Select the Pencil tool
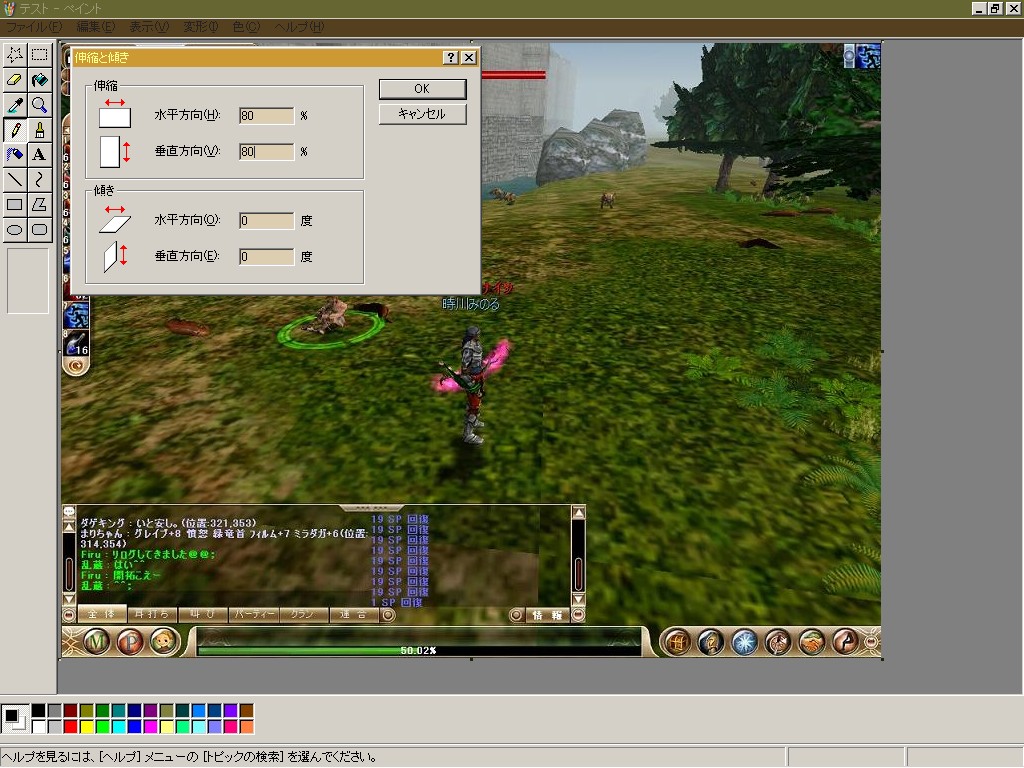Image resolution: width=1024 pixels, height=768 pixels. pyautogui.click(x=15, y=130)
